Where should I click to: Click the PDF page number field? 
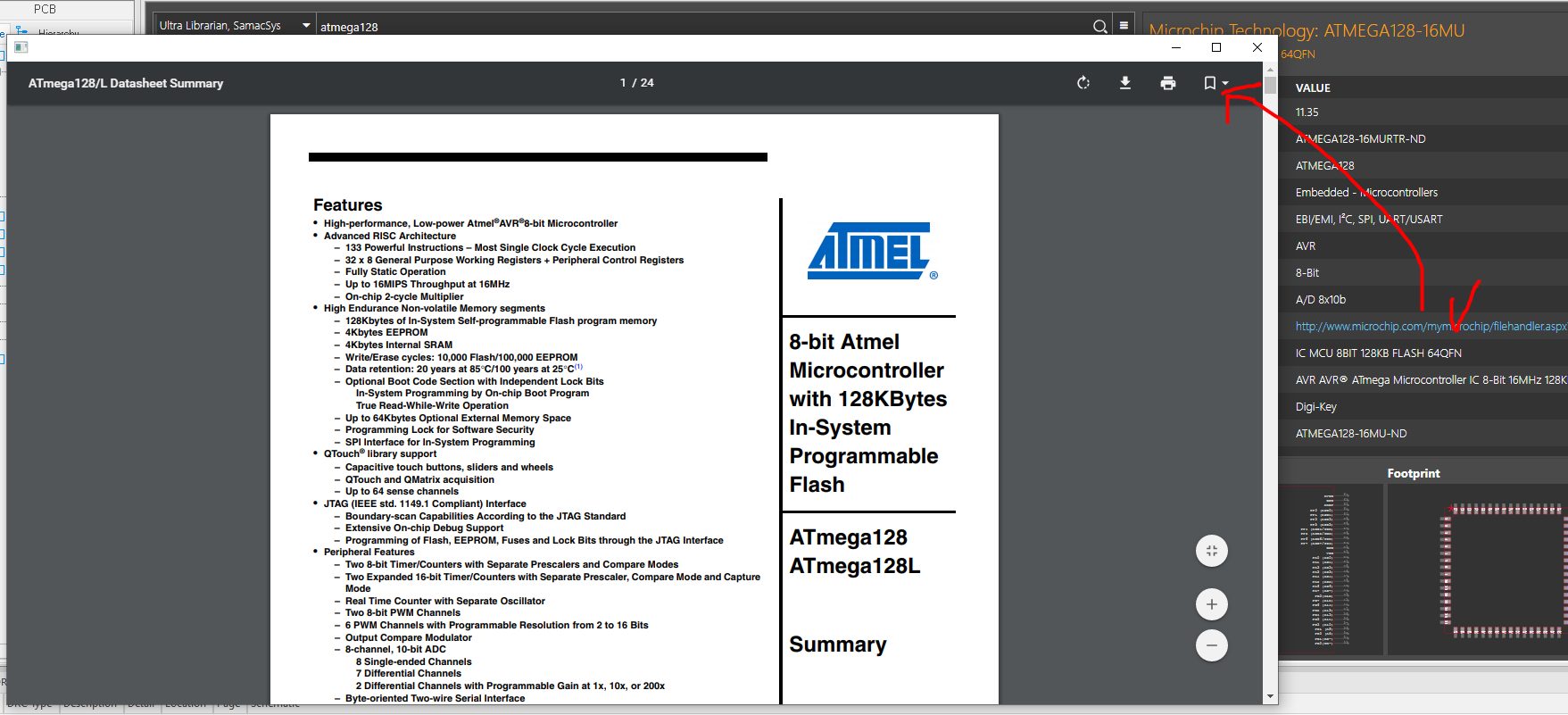623,83
